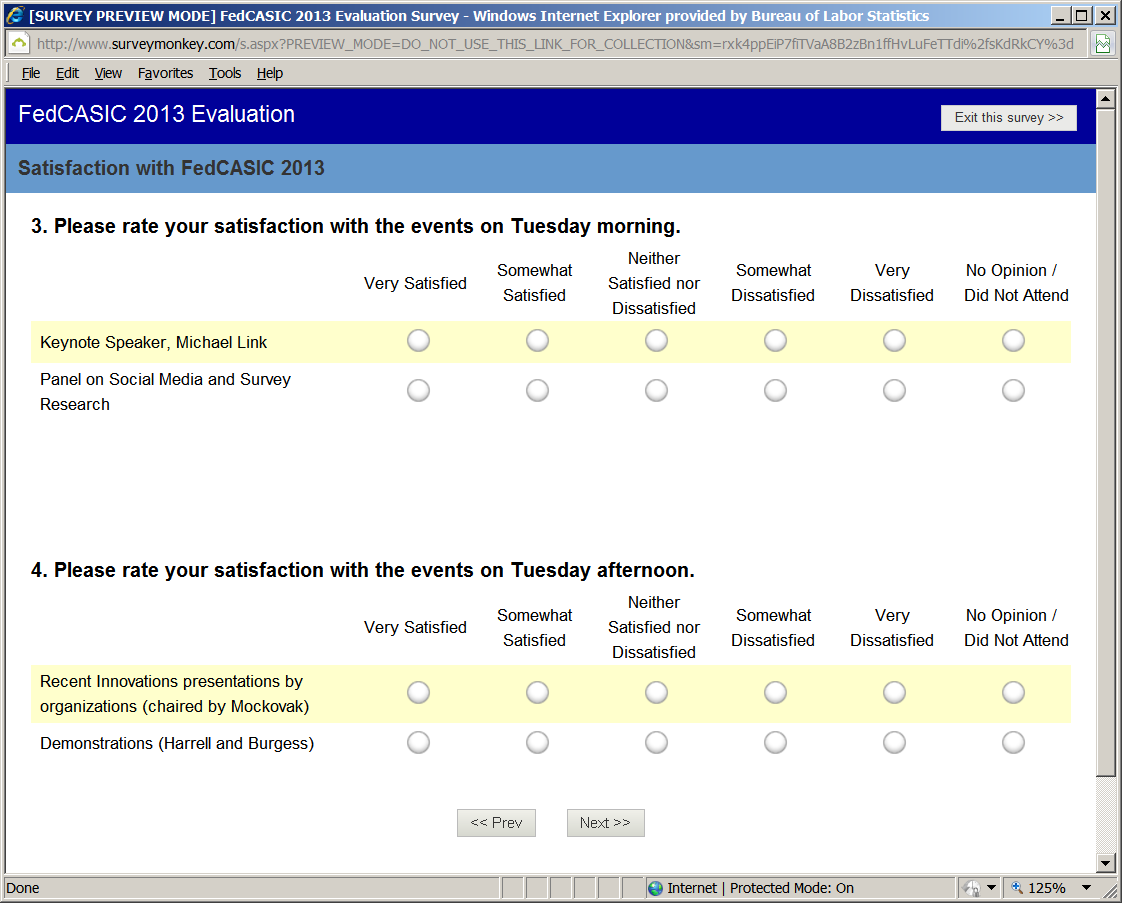Open the View menu
The height and width of the screenshot is (903, 1122).
pos(108,73)
